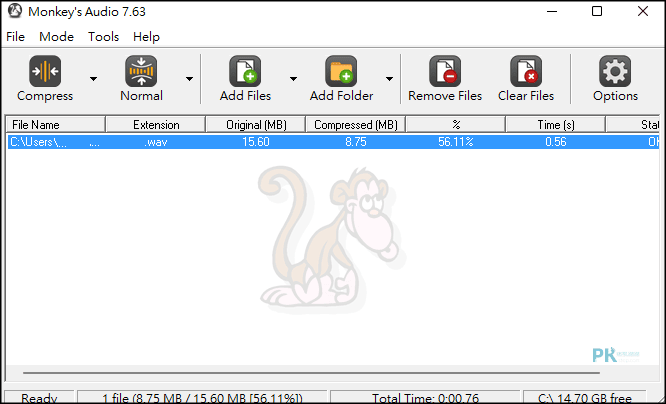
Task: Sort by the File Name column header
Action: tap(56, 124)
